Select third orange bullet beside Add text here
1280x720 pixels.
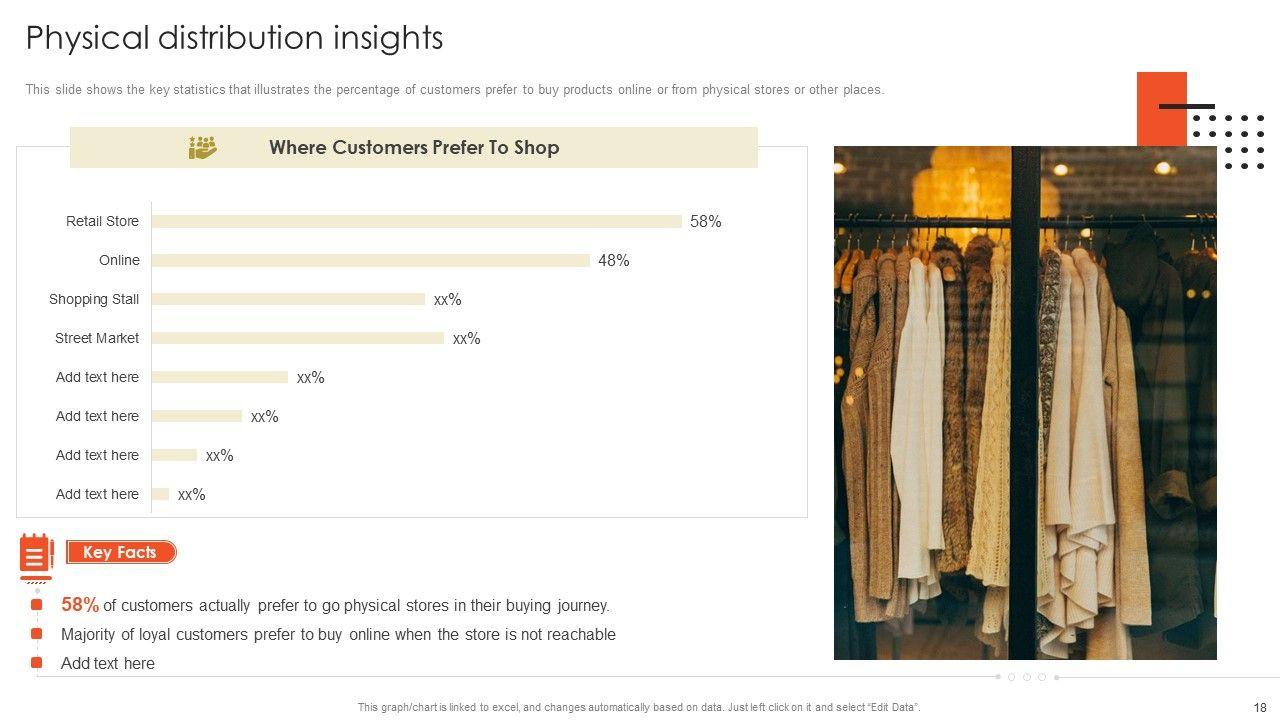(x=37, y=663)
